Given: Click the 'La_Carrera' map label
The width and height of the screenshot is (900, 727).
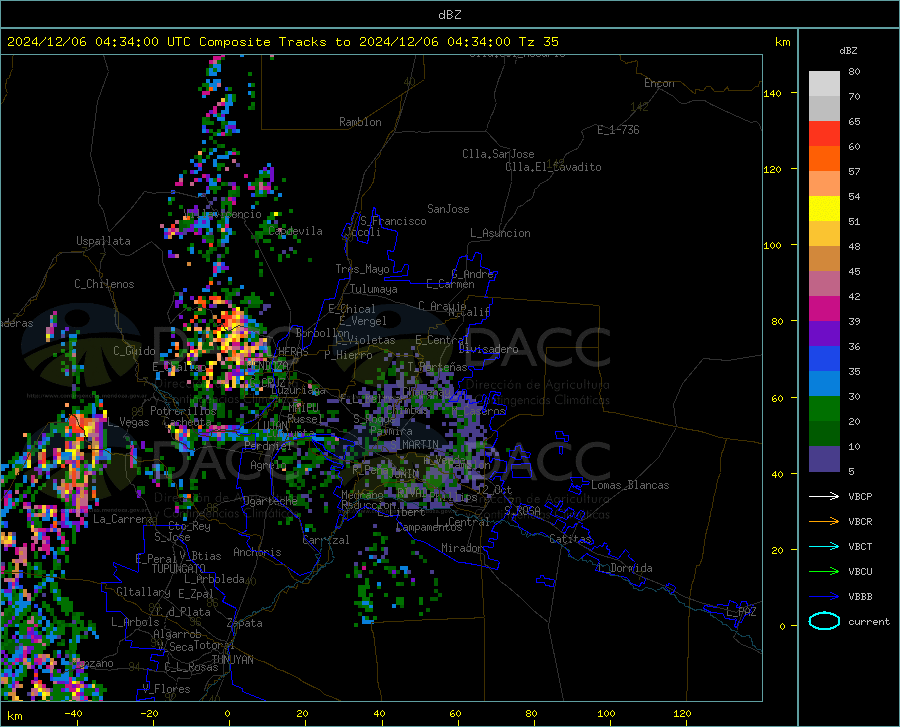Looking at the screenshot, I should [123, 519].
